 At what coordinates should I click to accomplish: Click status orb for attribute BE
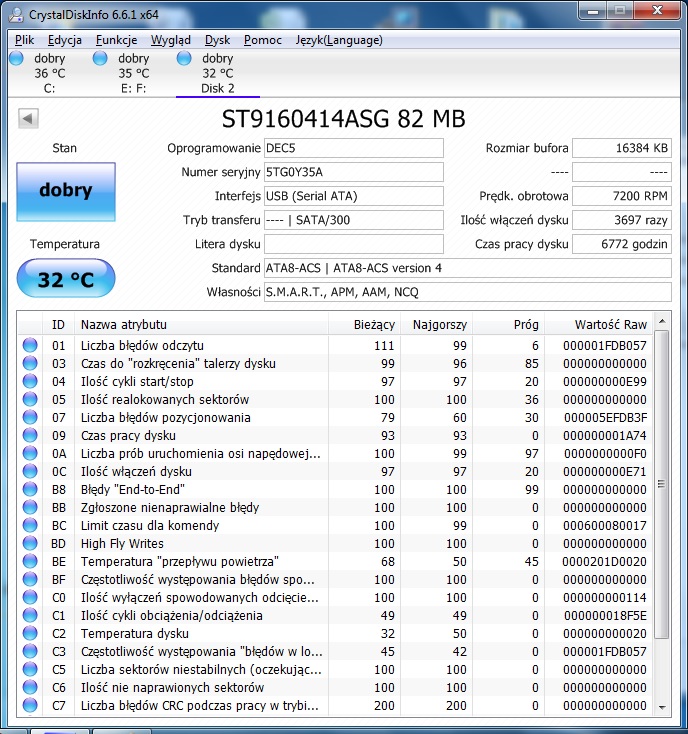(30, 562)
